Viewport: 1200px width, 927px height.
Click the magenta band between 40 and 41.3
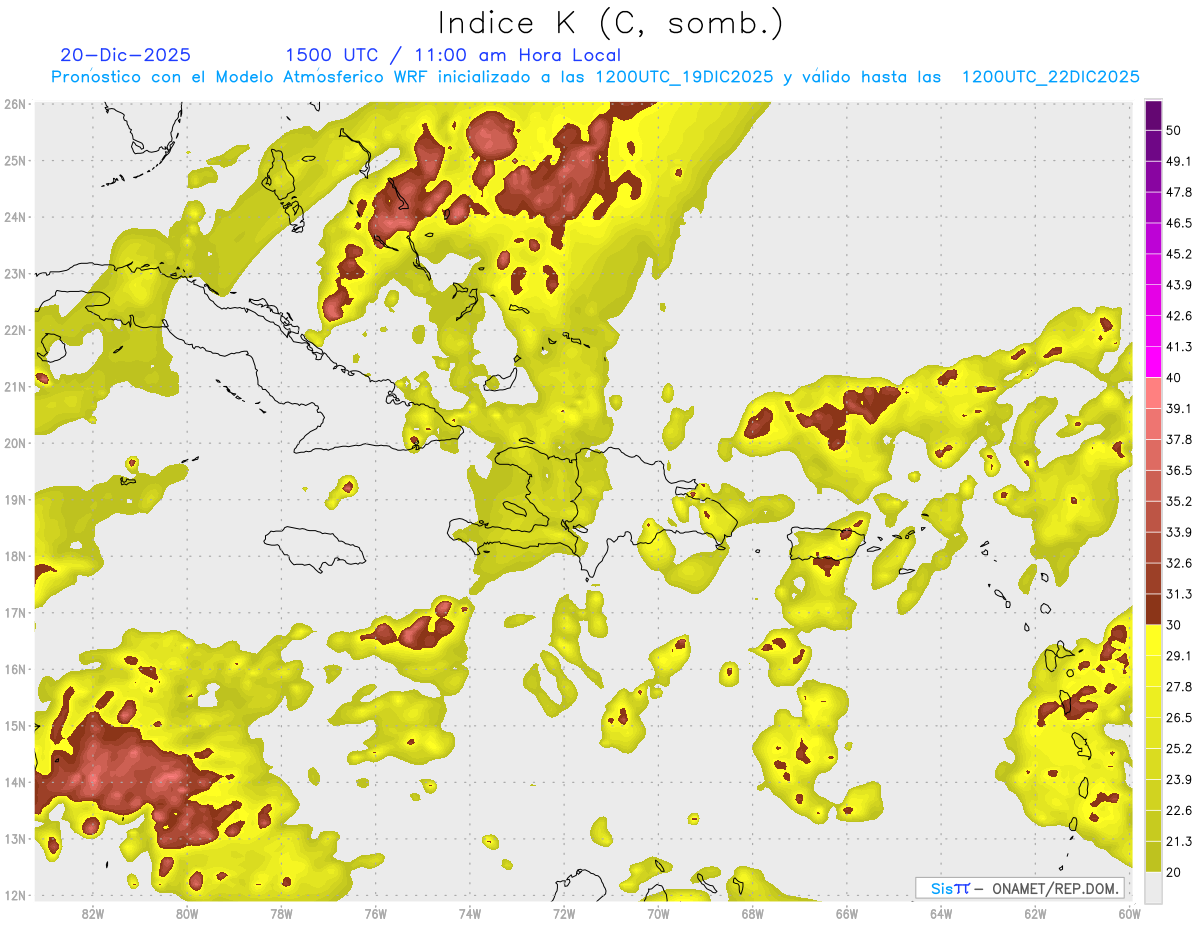[1153, 362]
